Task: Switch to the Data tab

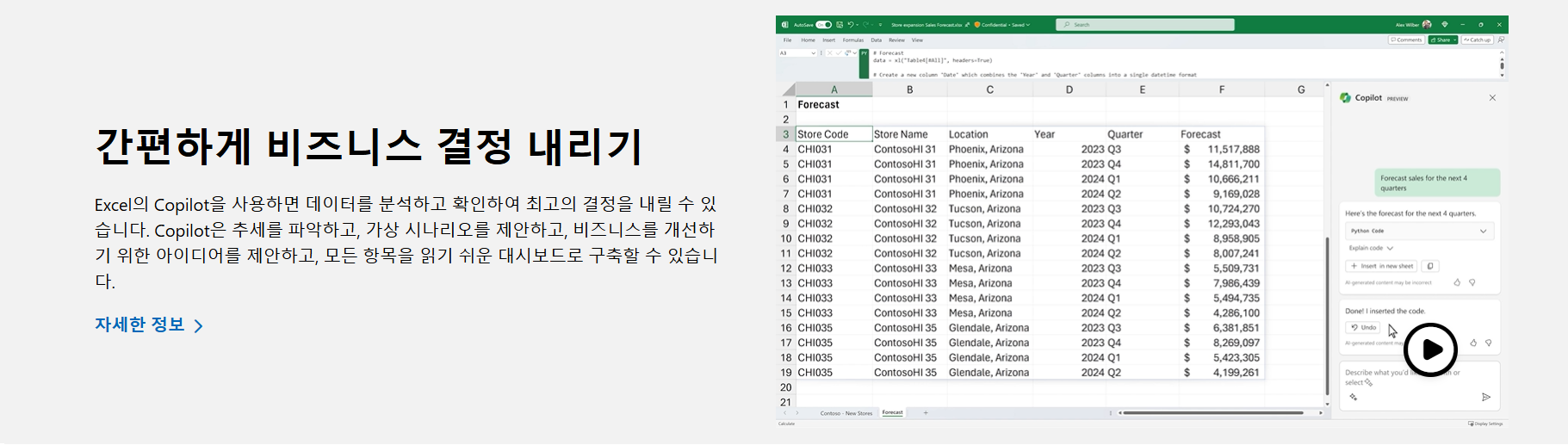Action: (876, 40)
